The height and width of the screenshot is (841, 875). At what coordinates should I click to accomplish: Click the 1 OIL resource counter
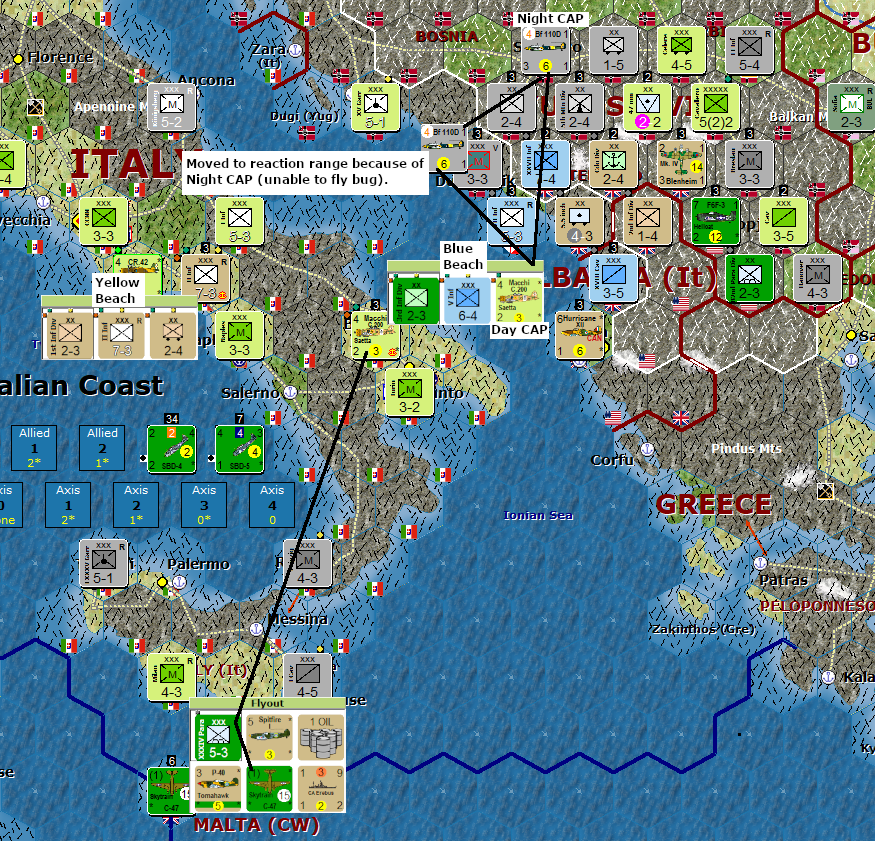coord(321,737)
